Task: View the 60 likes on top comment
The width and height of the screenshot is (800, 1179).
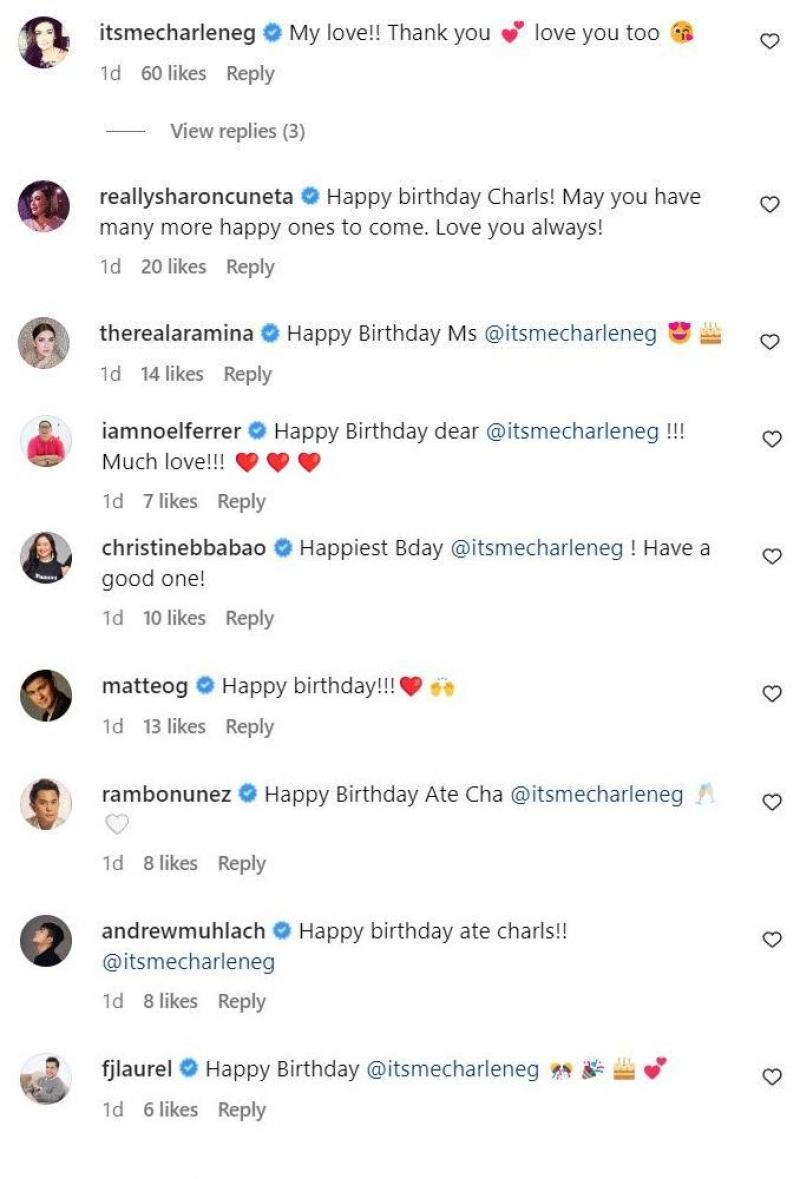Action: (x=173, y=74)
